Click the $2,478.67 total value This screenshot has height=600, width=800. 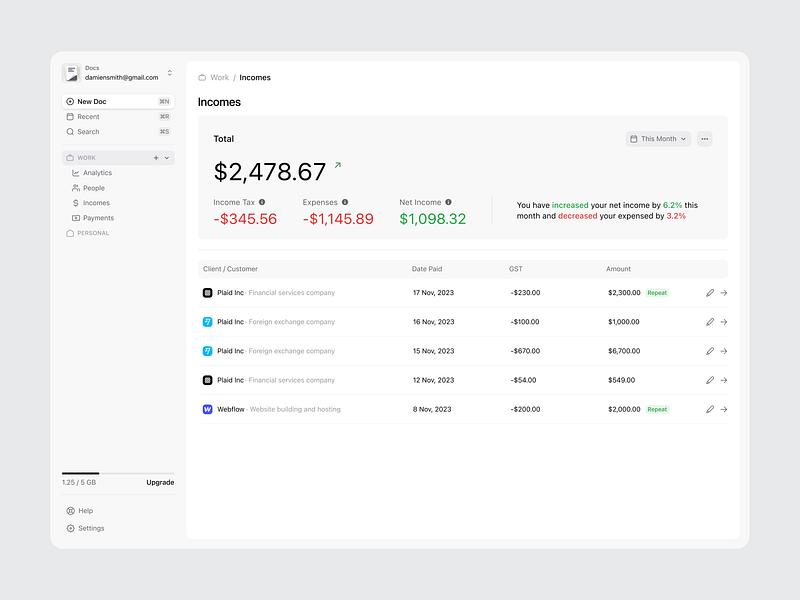click(269, 172)
